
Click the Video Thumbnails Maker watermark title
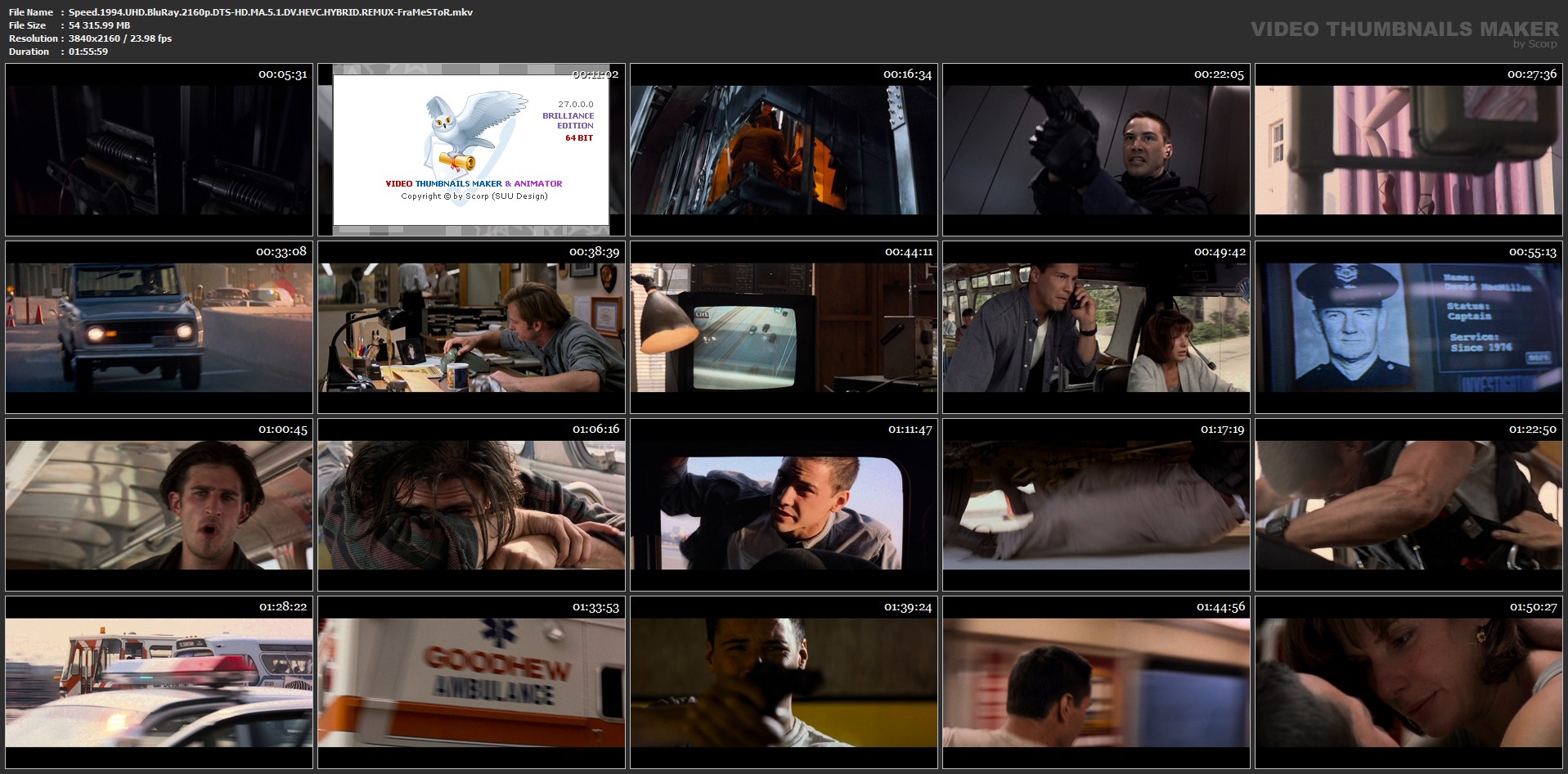pyautogui.click(x=1404, y=29)
